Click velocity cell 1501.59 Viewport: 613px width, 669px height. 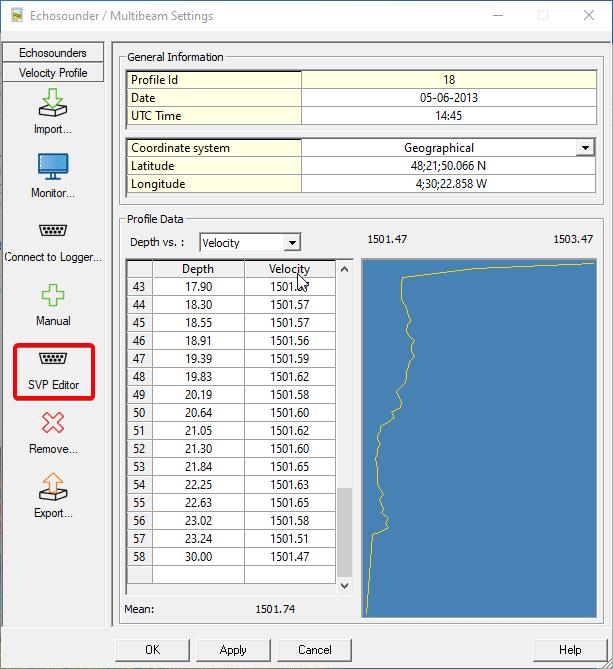coord(290,359)
